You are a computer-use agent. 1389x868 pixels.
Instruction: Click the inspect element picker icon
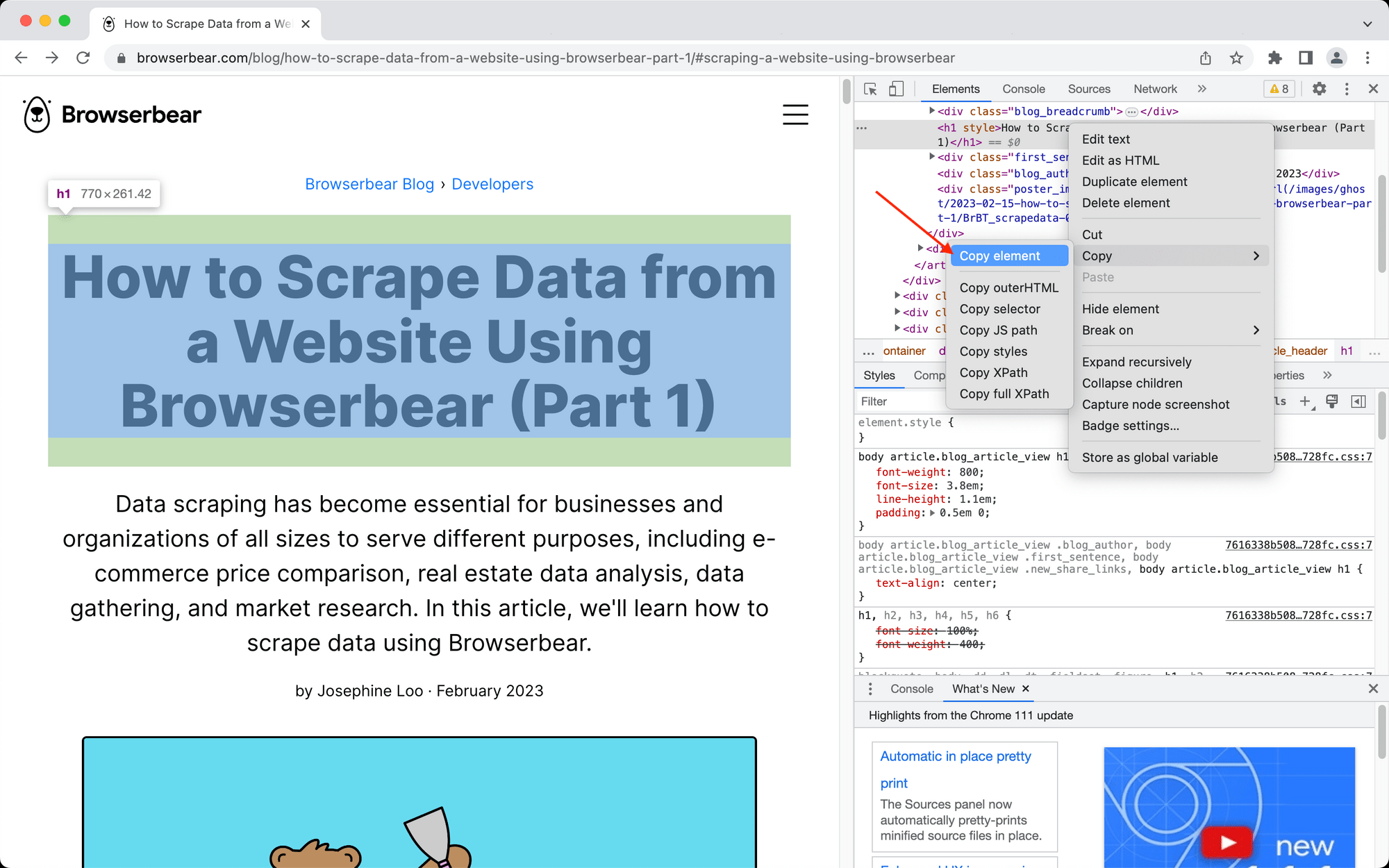pos(870,89)
